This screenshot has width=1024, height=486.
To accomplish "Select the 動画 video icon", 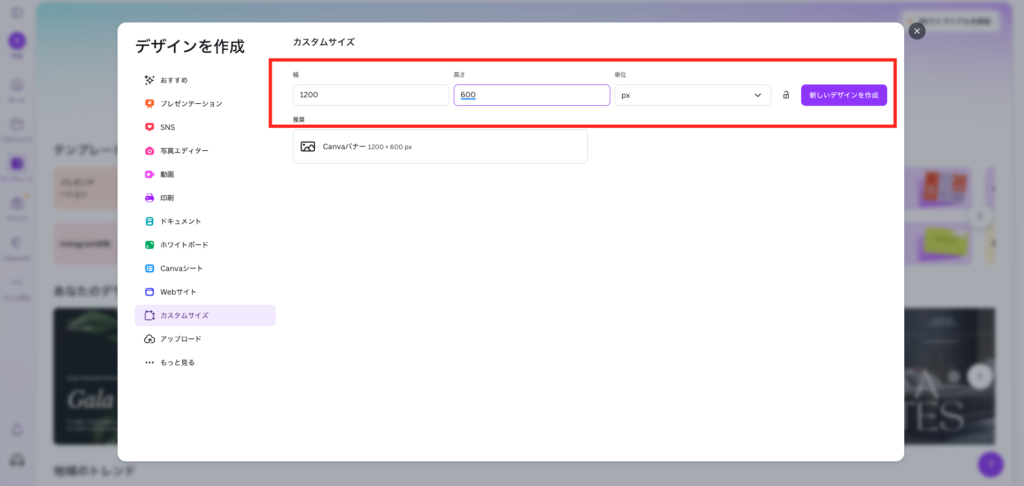I will (x=149, y=174).
